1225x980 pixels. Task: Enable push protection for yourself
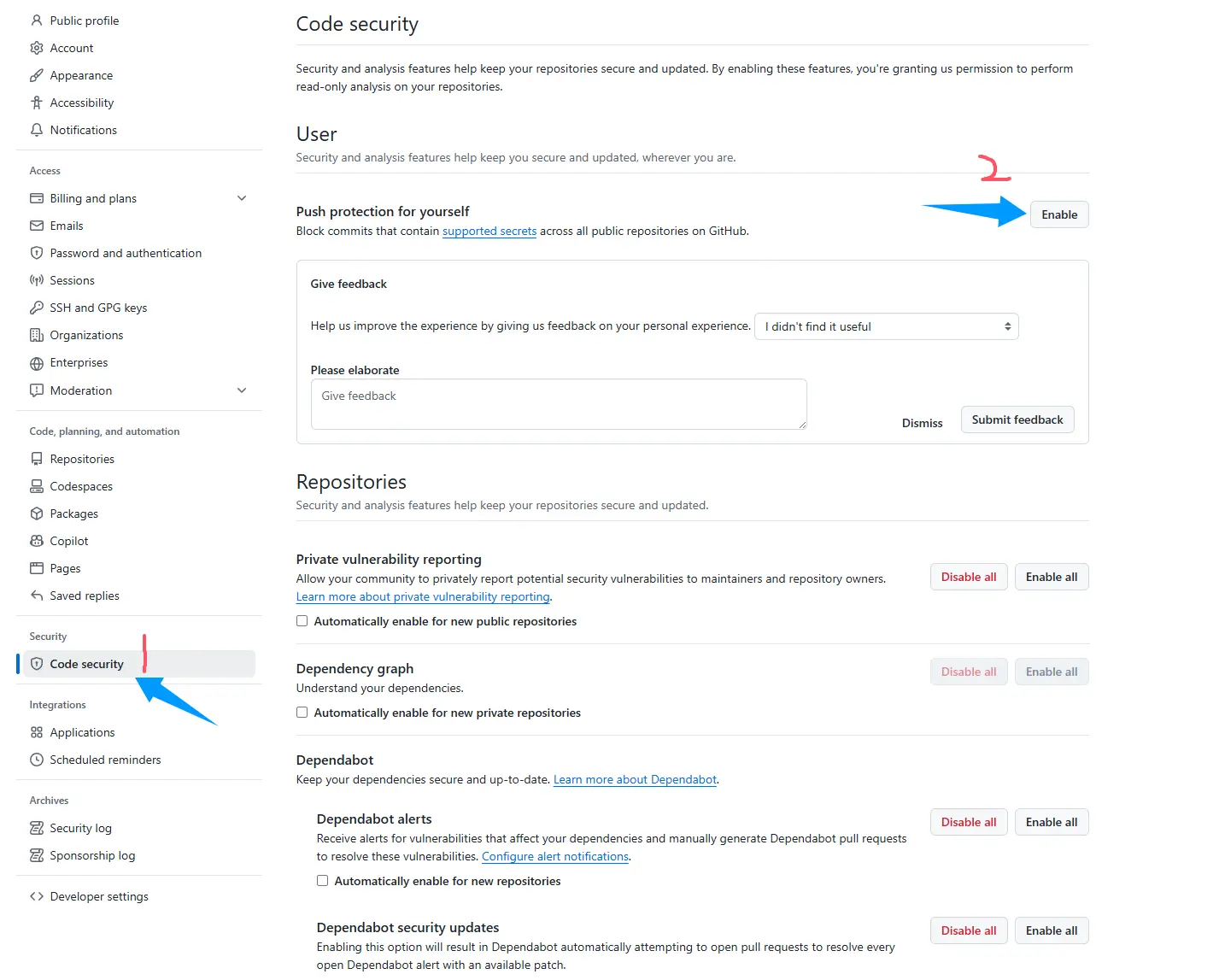[1058, 214]
